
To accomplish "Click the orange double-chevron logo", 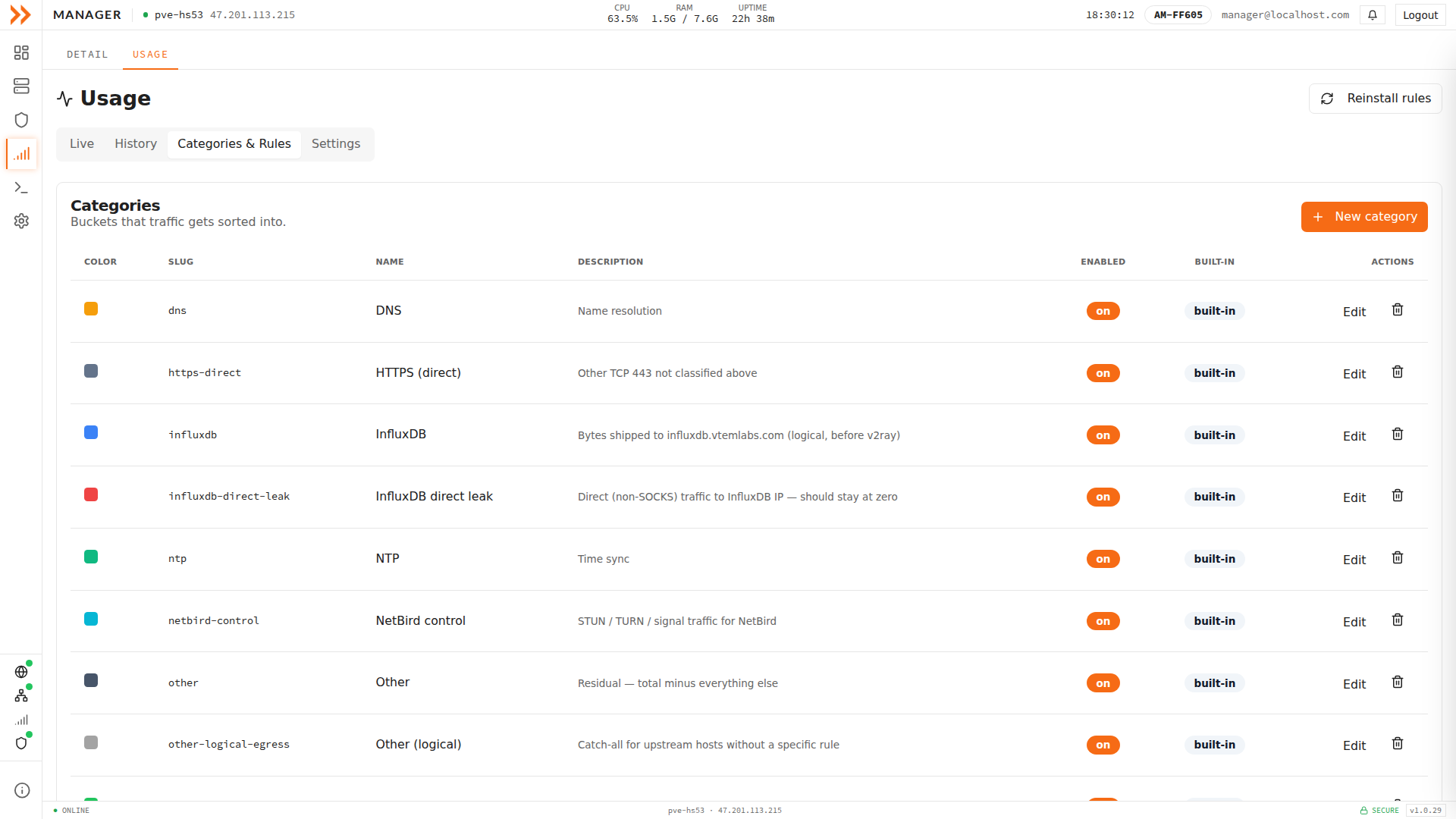I will click(x=20, y=14).
